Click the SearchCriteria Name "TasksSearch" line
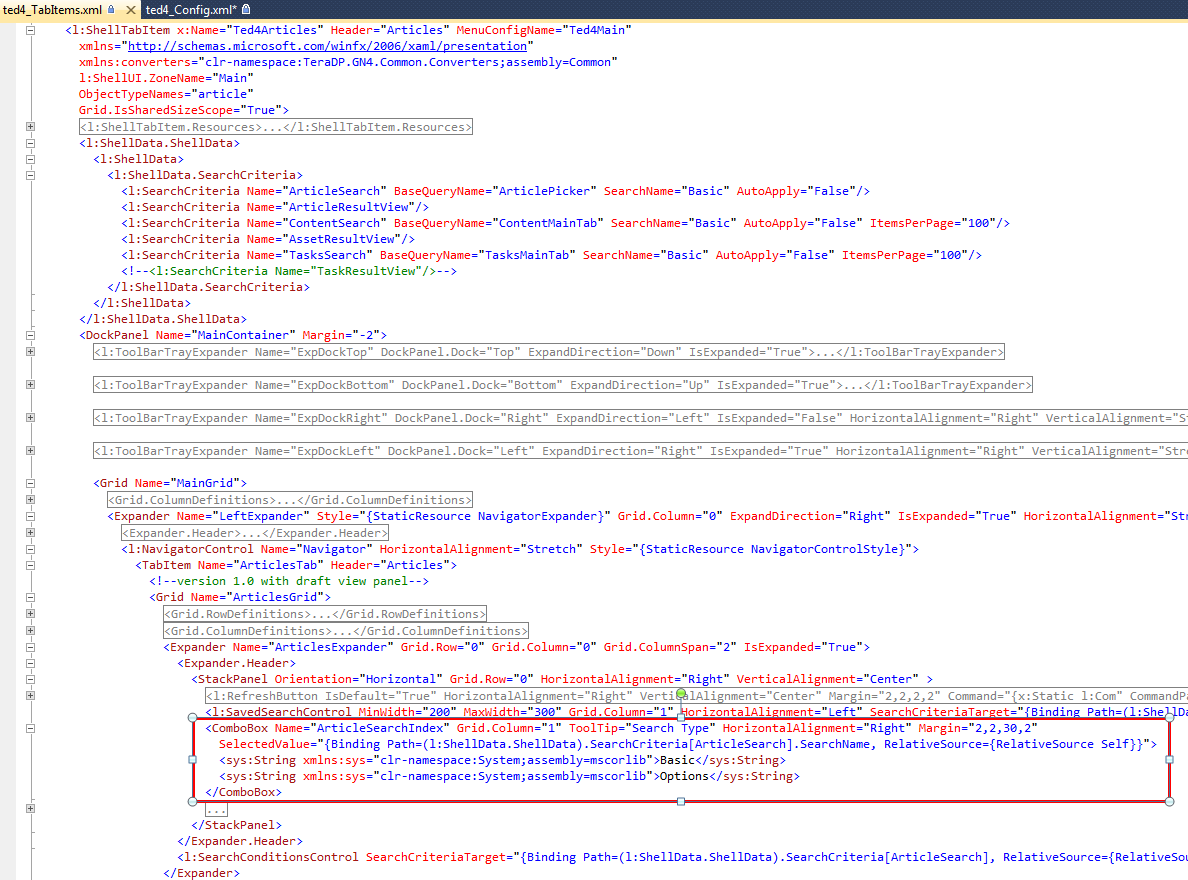Screen dimensions: 1188x880 pyautogui.click(x=552, y=255)
